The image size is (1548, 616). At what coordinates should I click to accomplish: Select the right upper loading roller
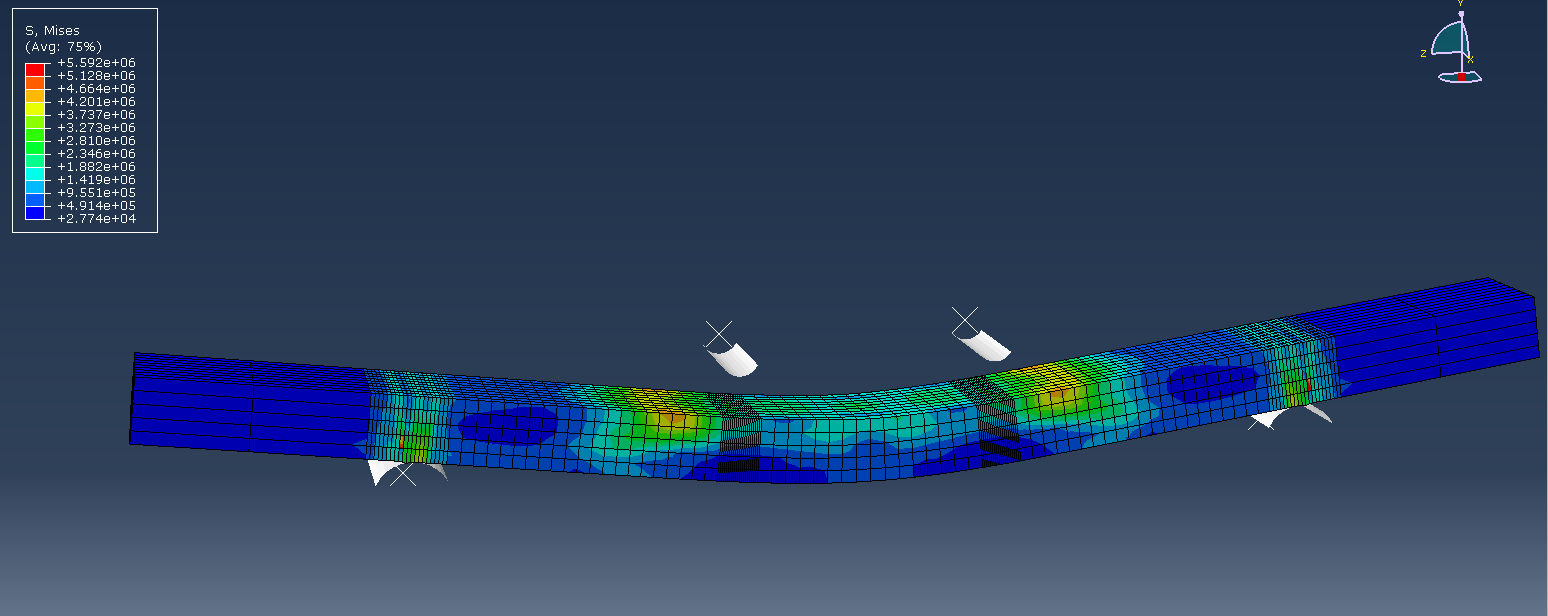984,344
